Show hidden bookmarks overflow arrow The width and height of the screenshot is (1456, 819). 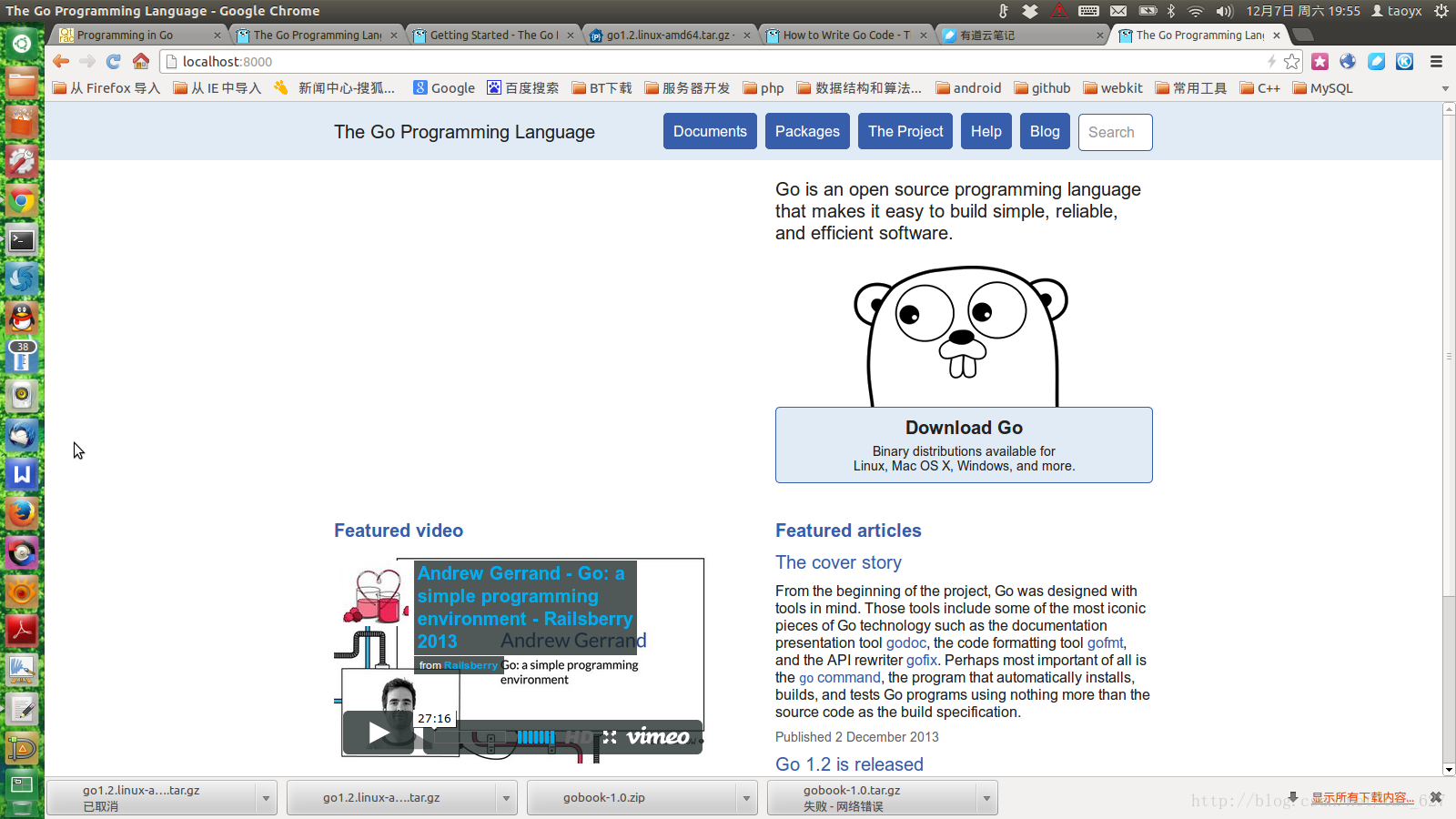click(x=1445, y=88)
